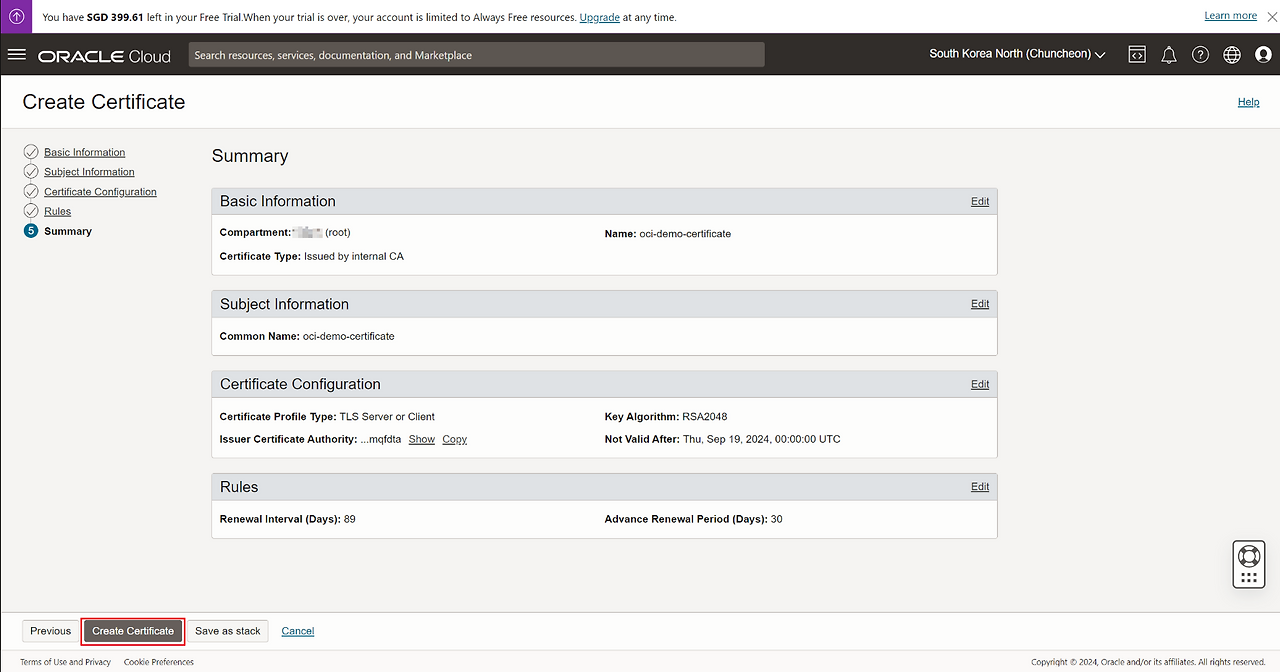Screen dimensions: 1280x672
Task: Click the Save as stack button
Action: [227, 631]
